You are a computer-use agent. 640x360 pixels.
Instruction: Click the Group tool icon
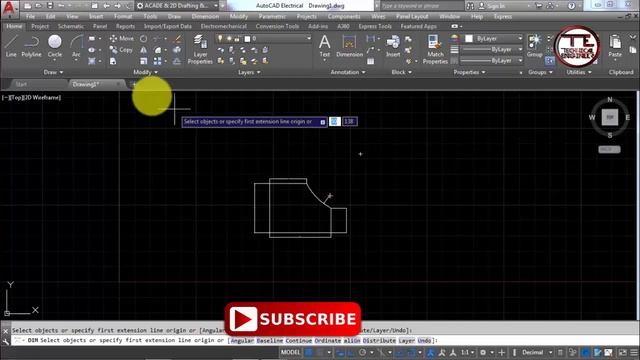(x=534, y=46)
